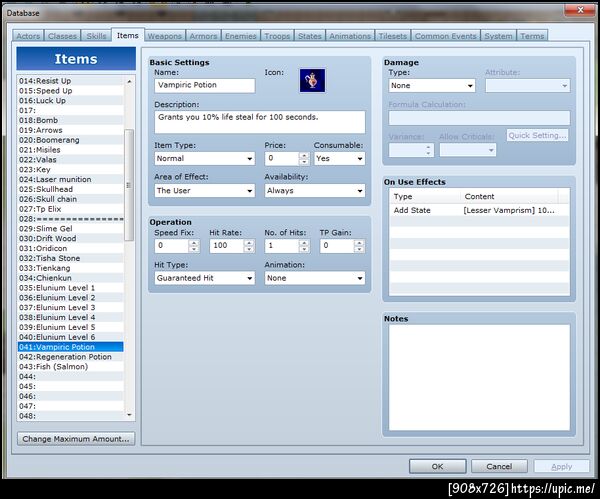This screenshot has height=499, width=600.
Task: Open the Area of Effect dropdown
Action: [205, 191]
